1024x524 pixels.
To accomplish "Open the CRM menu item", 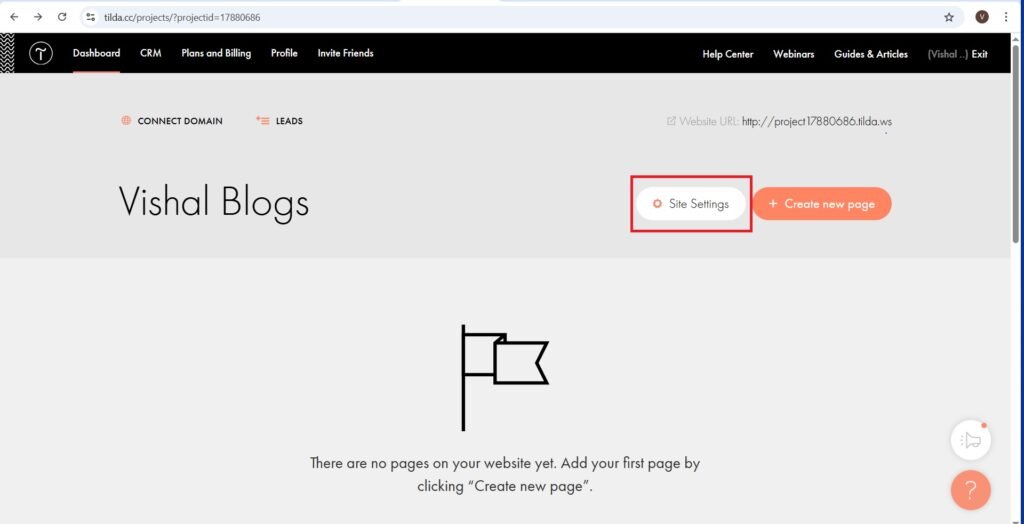I will 151,53.
